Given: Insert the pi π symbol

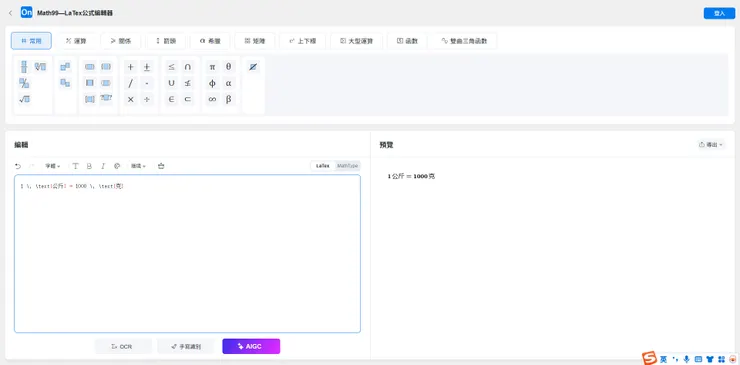Looking at the screenshot, I should [212, 67].
